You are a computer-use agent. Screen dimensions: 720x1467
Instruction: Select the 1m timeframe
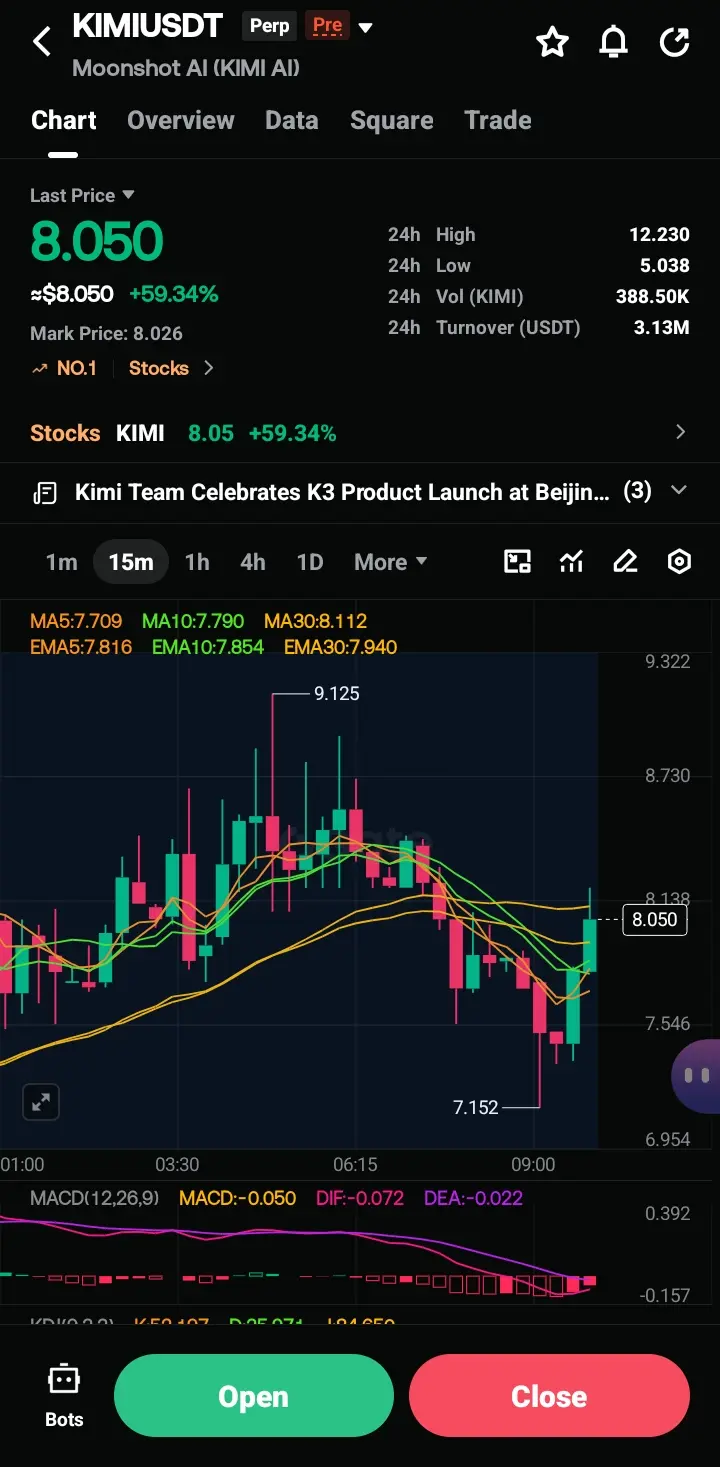coord(61,562)
